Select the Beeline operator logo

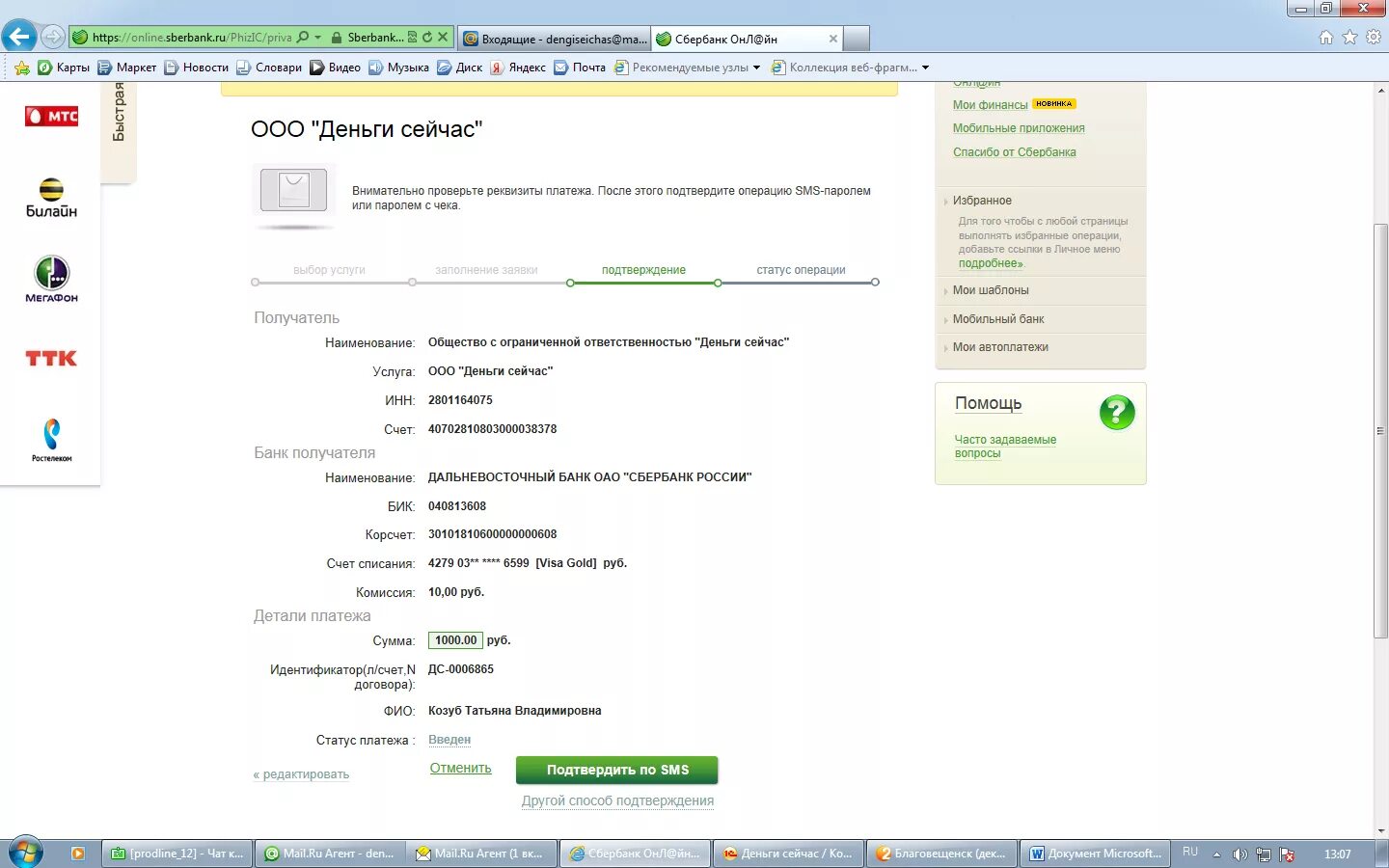tap(51, 198)
